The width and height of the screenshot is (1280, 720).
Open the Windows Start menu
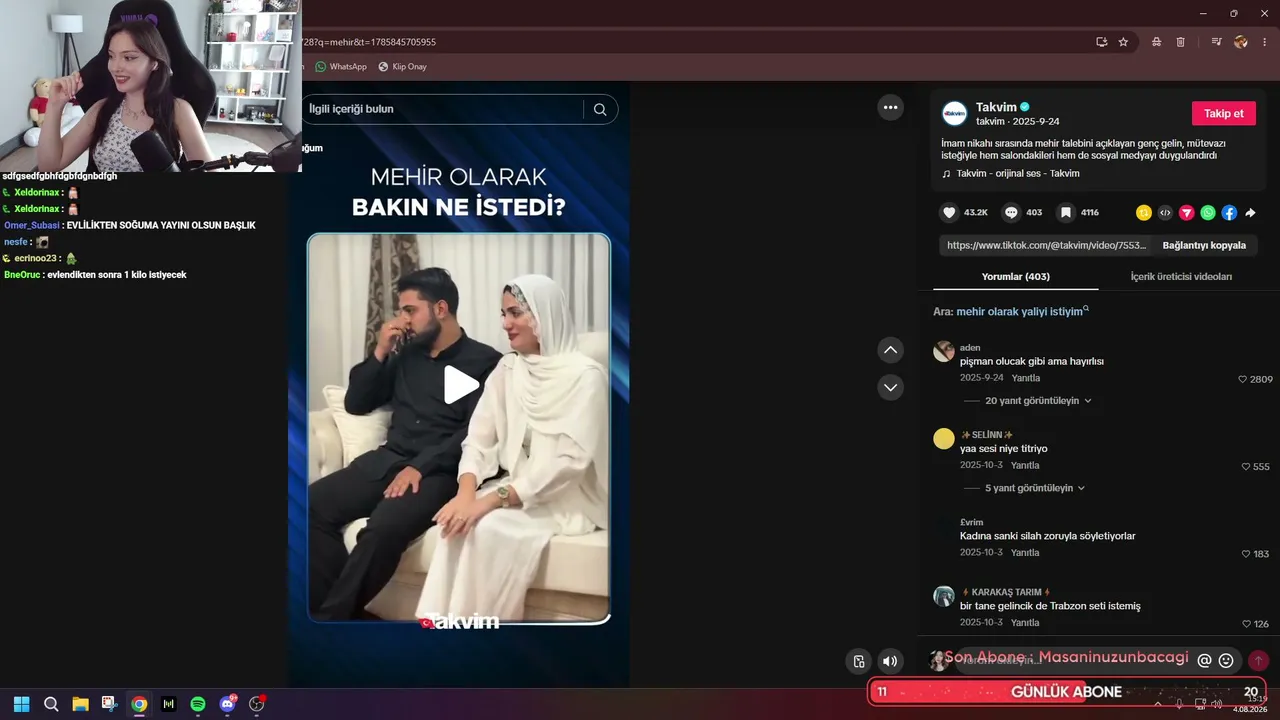pyautogui.click(x=21, y=704)
